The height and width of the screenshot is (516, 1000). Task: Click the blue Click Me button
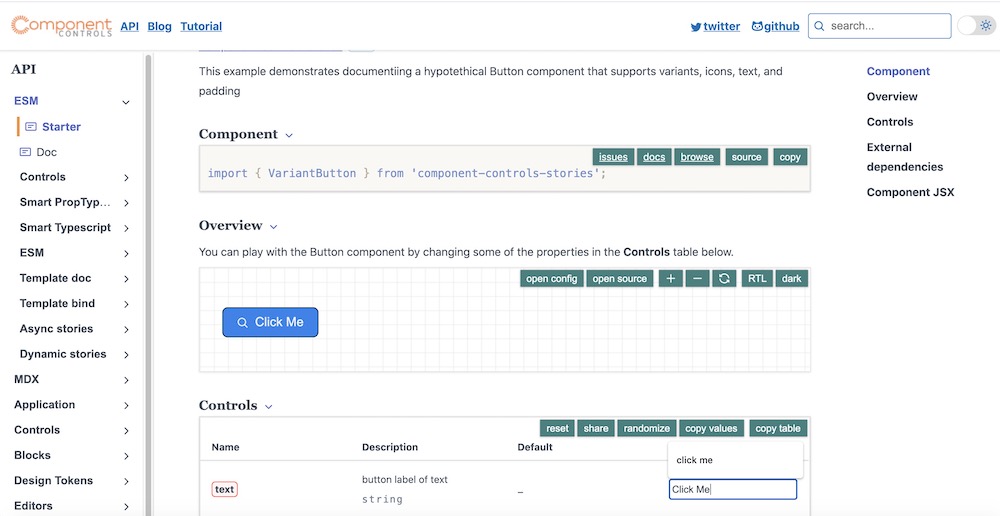coord(270,322)
